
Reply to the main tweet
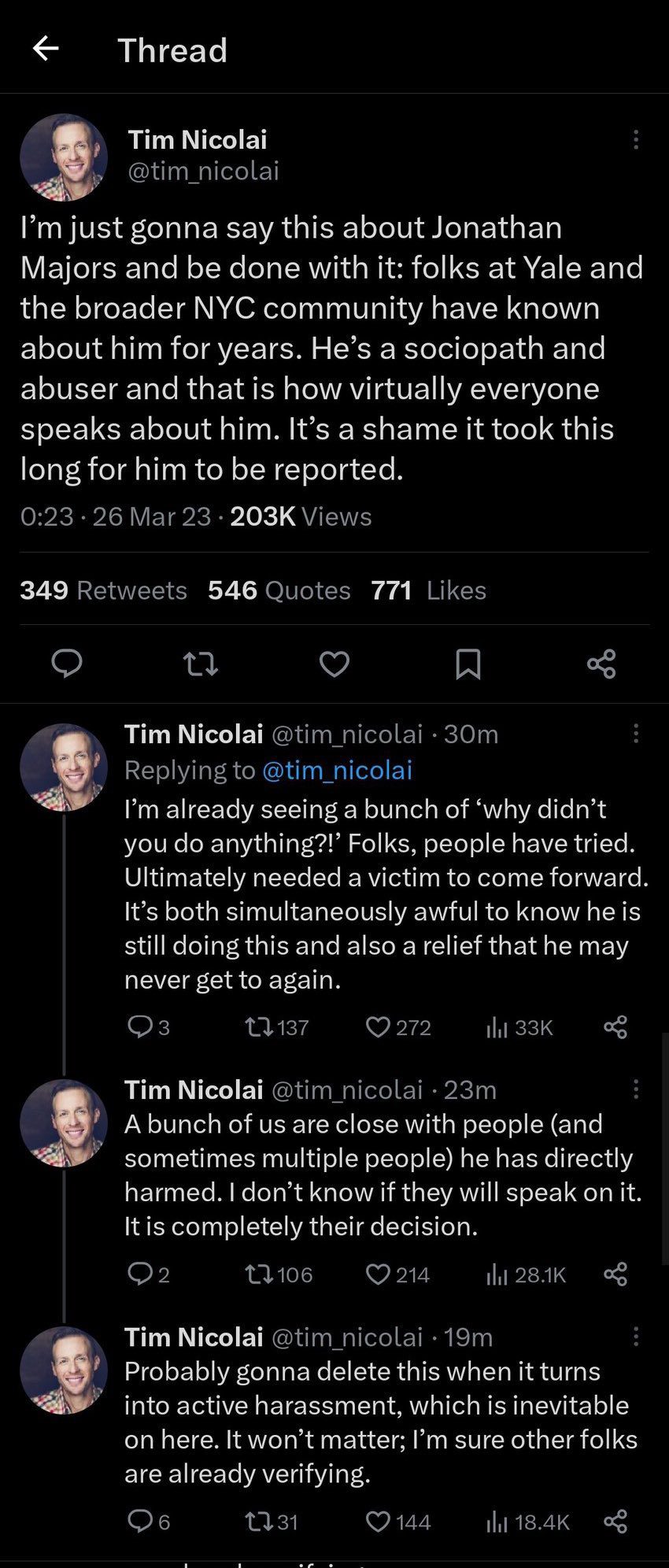pyautogui.click(x=67, y=664)
